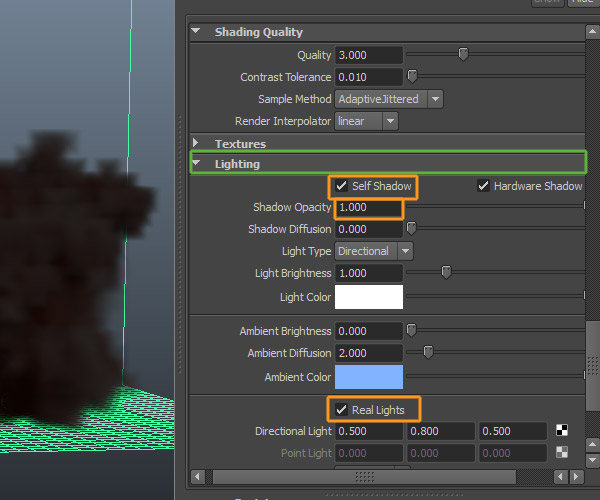The image size is (600, 500).
Task: Click the Directional Light first value field
Action: point(369,431)
